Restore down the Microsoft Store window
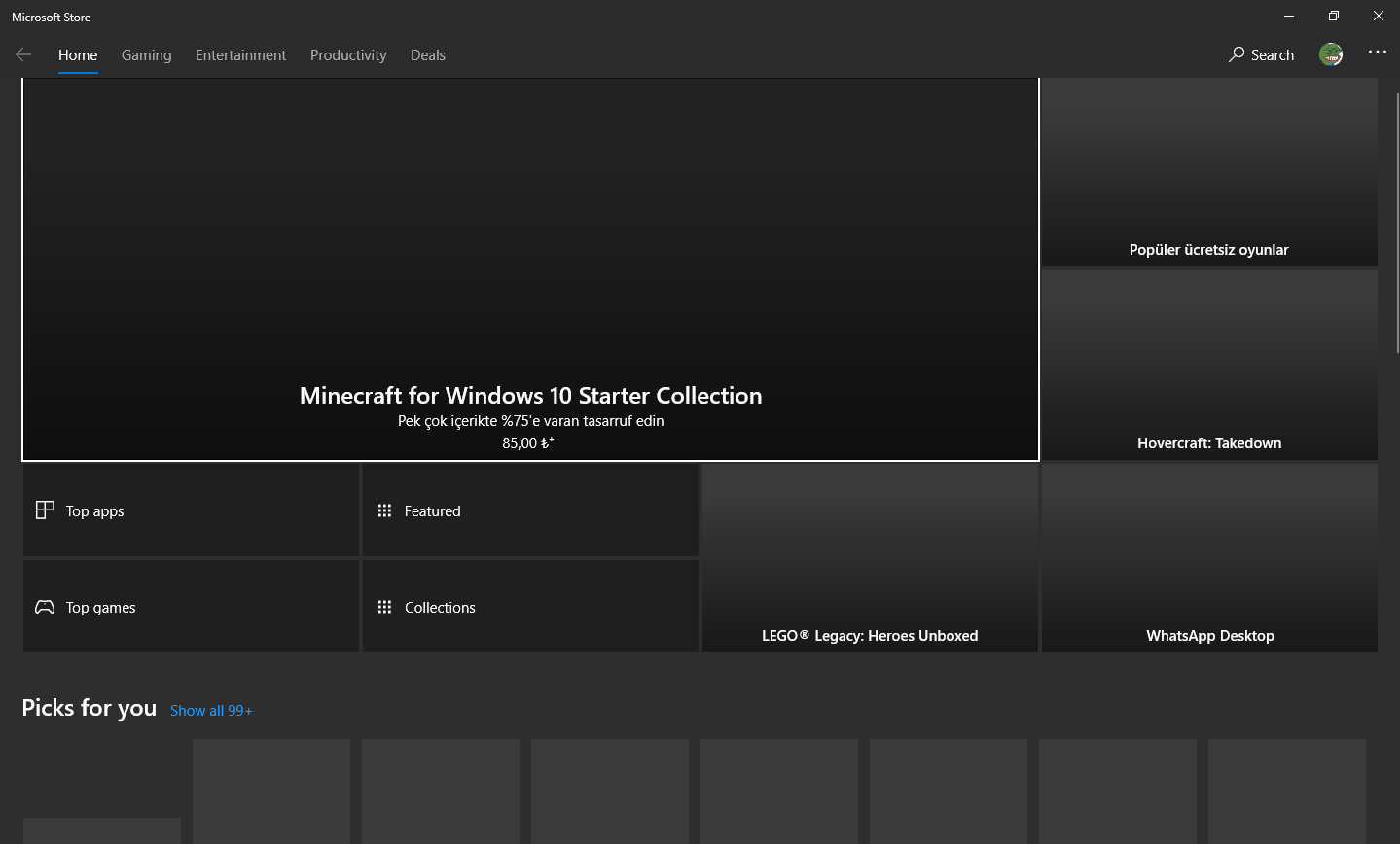 coord(1334,16)
